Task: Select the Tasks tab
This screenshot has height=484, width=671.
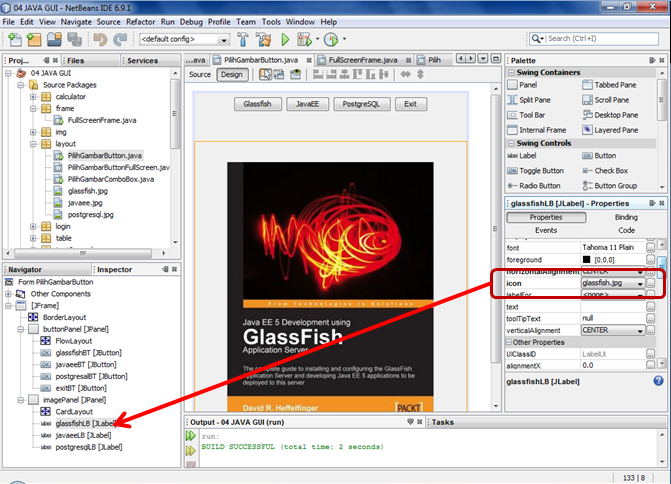Action: click(x=442, y=422)
